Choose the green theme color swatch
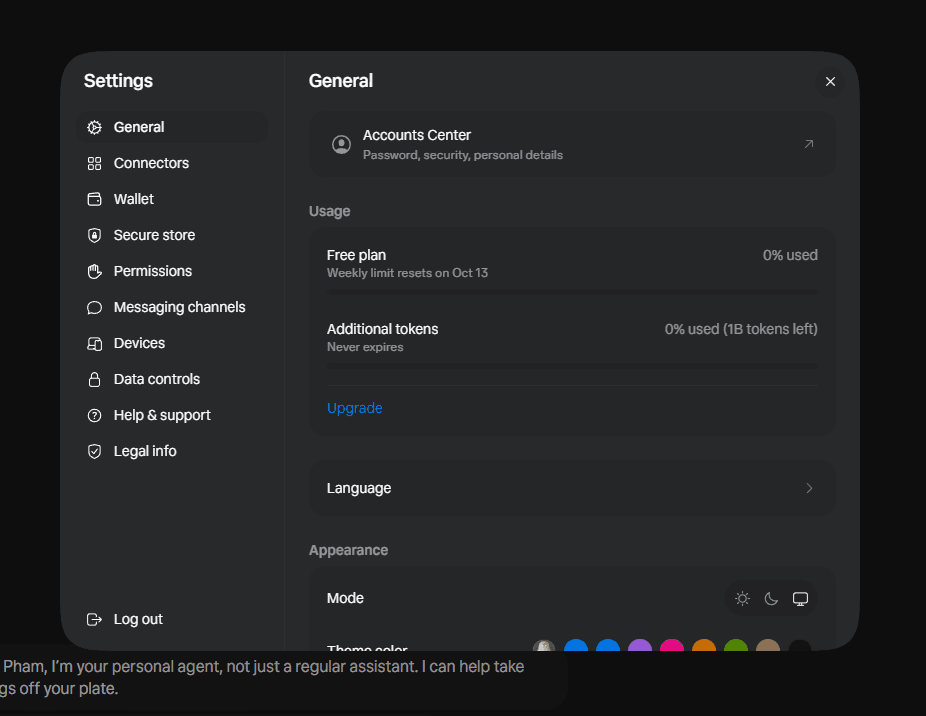Viewport: 926px width, 716px height. click(736, 645)
